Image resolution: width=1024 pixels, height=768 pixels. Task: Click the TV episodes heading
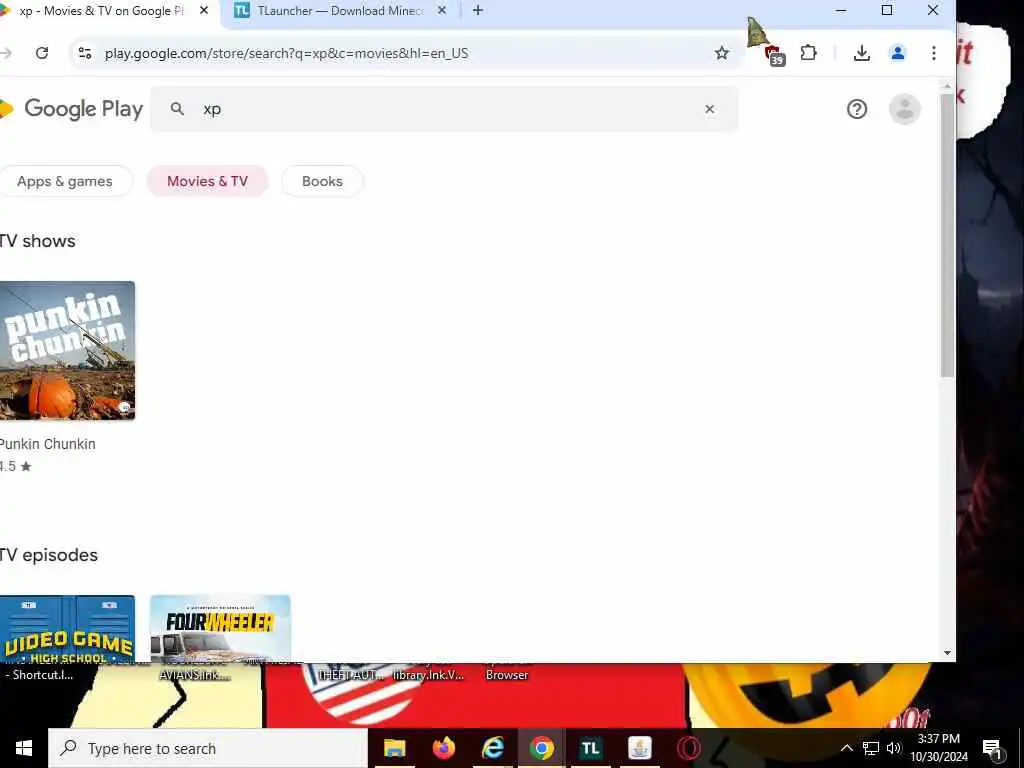click(49, 555)
